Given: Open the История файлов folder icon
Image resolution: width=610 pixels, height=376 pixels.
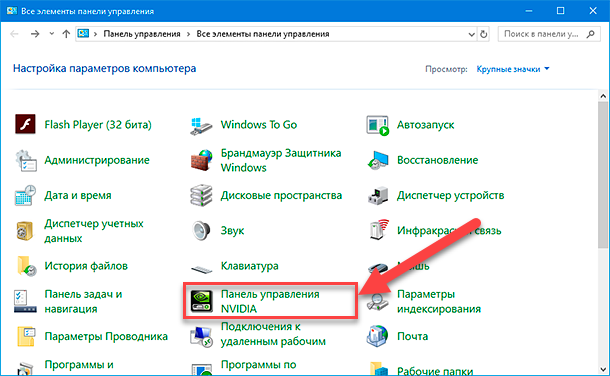Looking at the screenshot, I should [26, 266].
